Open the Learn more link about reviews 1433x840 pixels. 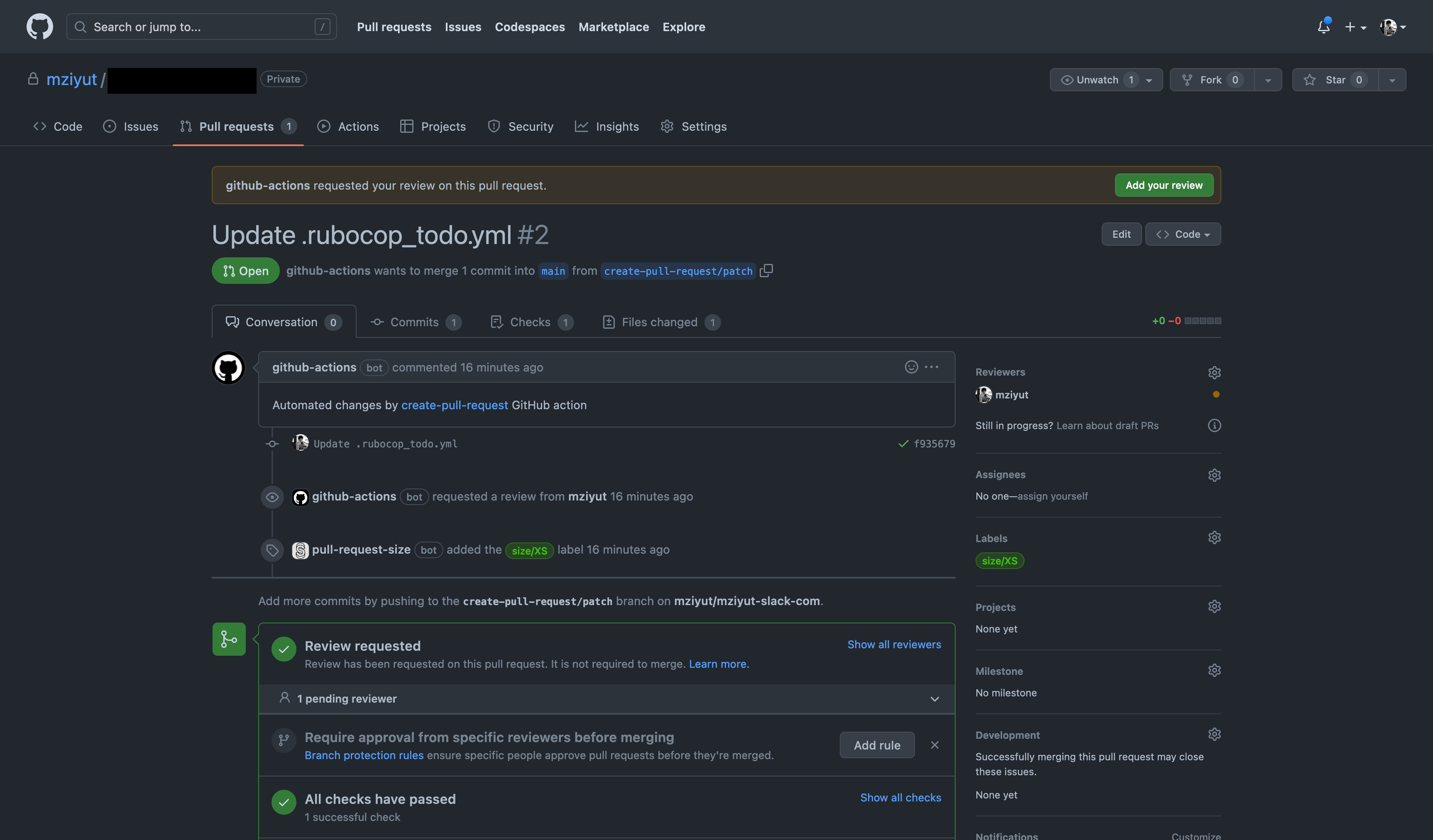(x=719, y=664)
